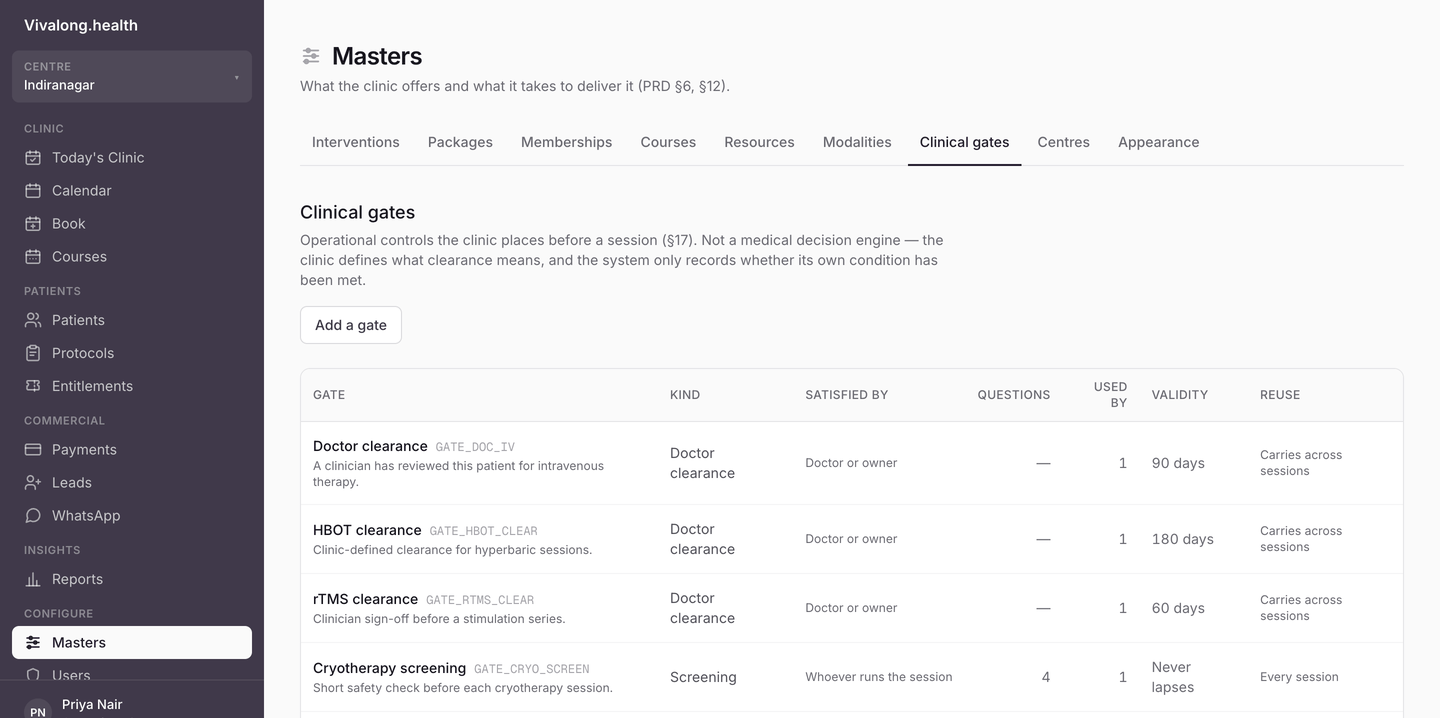Image resolution: width=1440 pixels, height=718 pixels.
Task: Open the Packages tab
Action: 460,142
